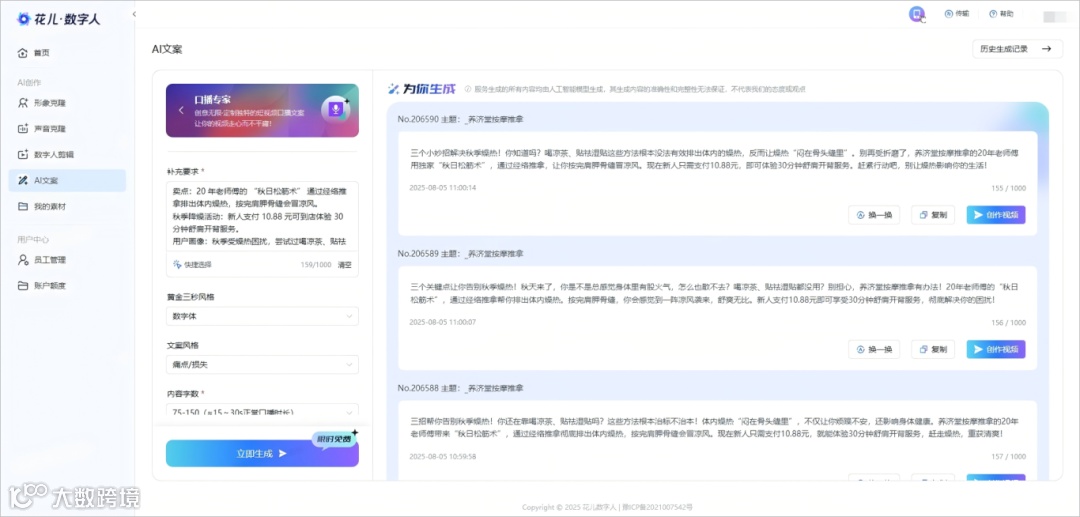Screen dimensions: 1080x517
Task: Open 员工管理 staff management
Action: [x=68, y=260]
